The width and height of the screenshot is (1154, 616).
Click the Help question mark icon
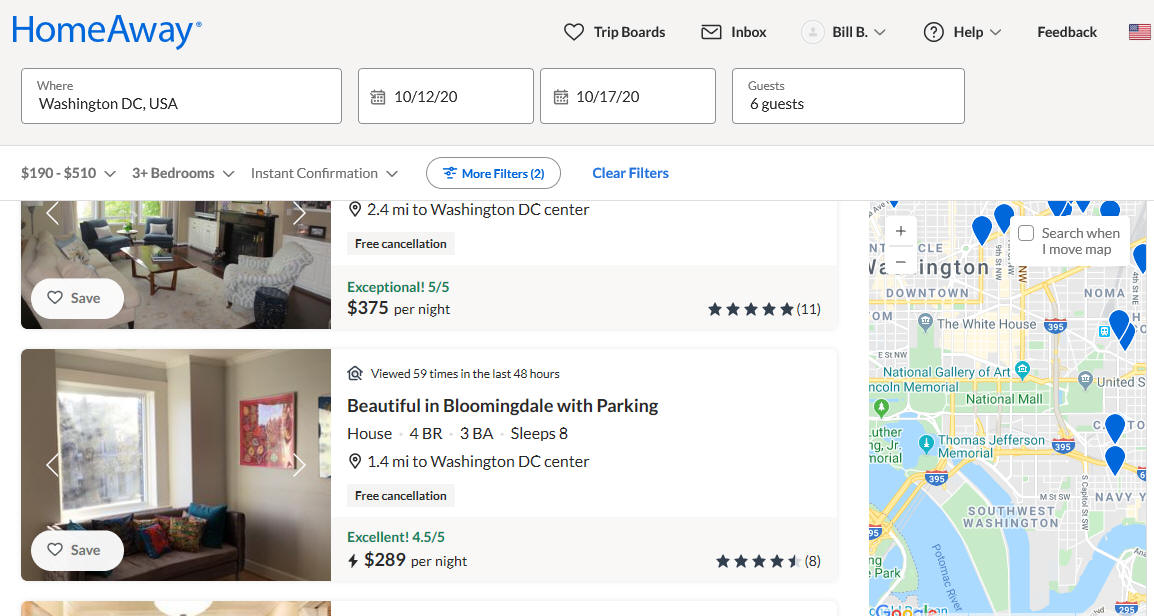[x=933, y=32]
